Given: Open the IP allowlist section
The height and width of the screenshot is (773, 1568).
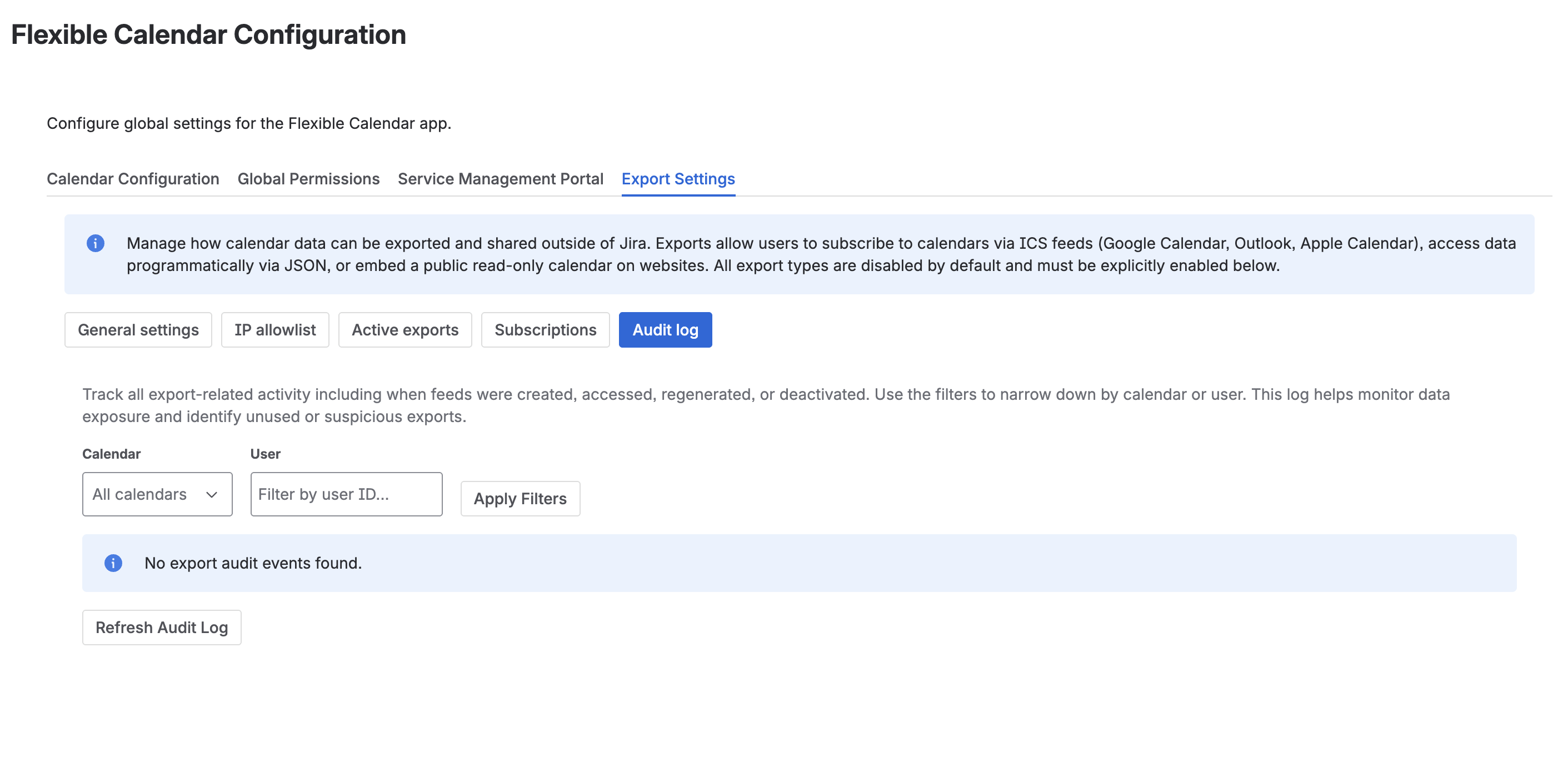Looking at the screenshot, I should click(x=274, y=329).
